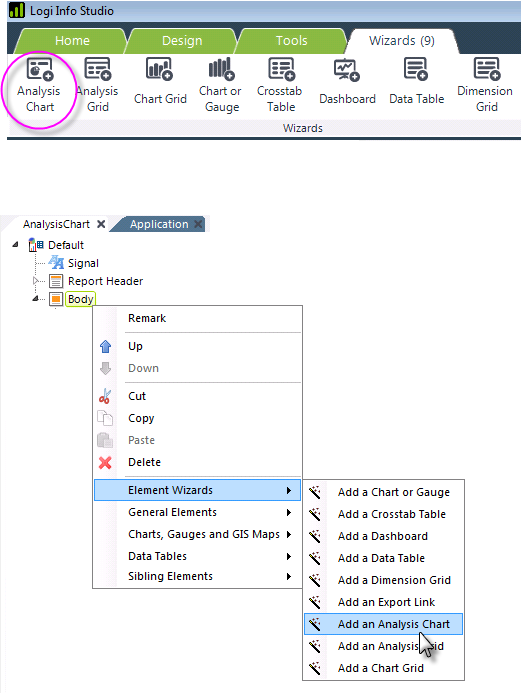Click the Copy pages icon

tap(105, 418)
